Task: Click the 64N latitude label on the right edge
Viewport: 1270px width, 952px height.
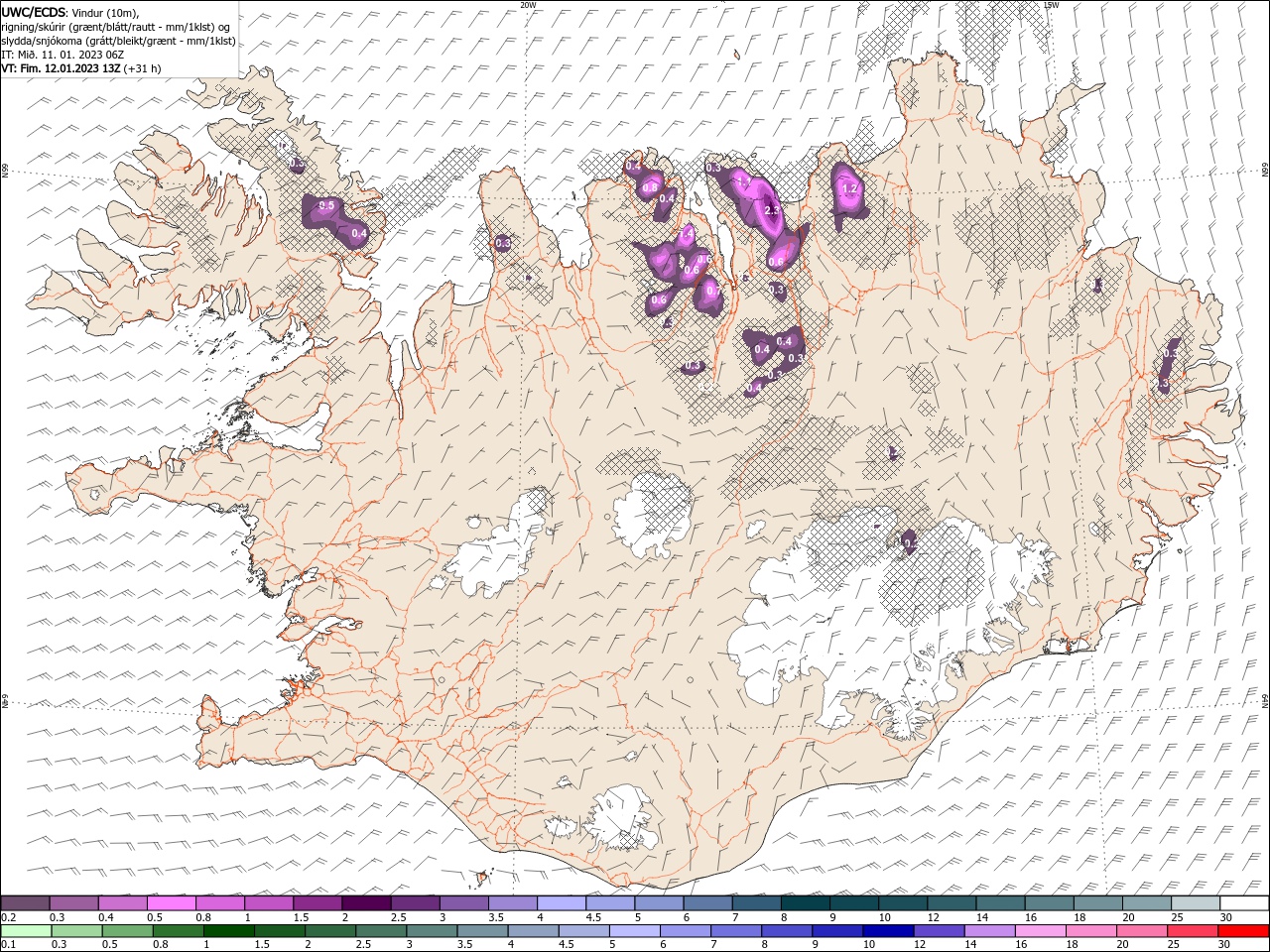Action: (1265, 701)
